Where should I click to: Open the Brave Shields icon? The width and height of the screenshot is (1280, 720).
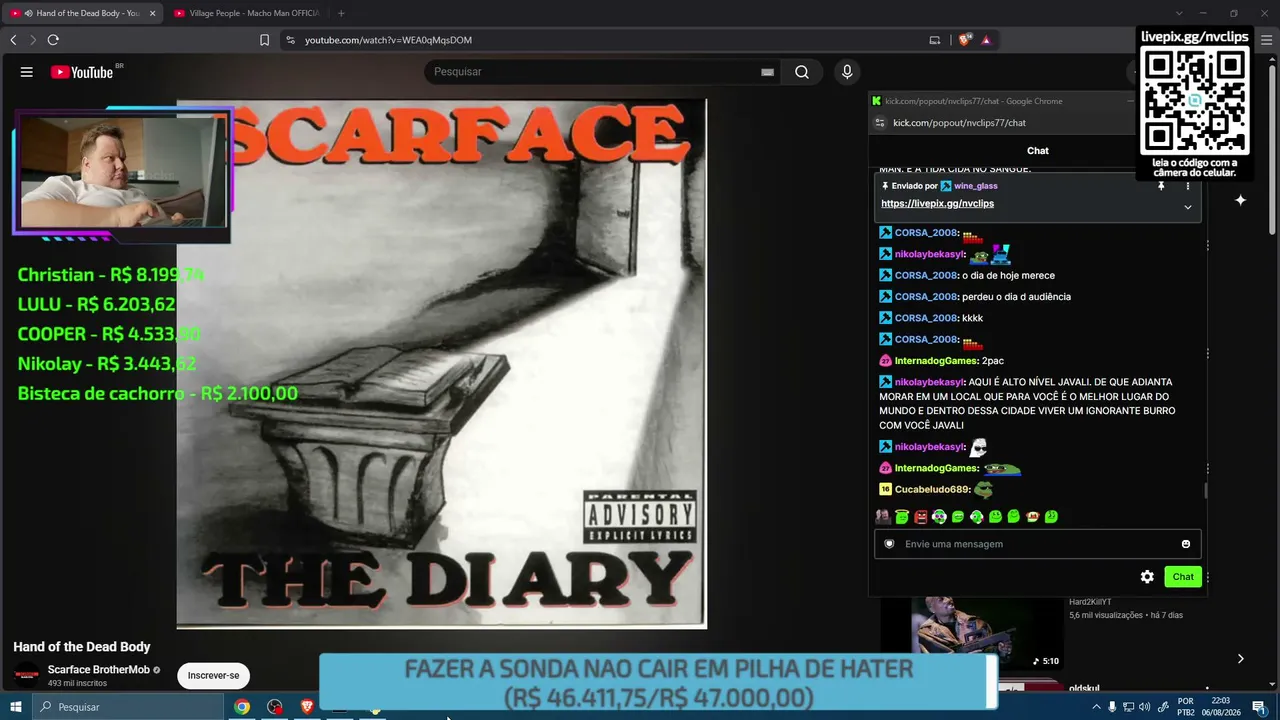(964, 40)
